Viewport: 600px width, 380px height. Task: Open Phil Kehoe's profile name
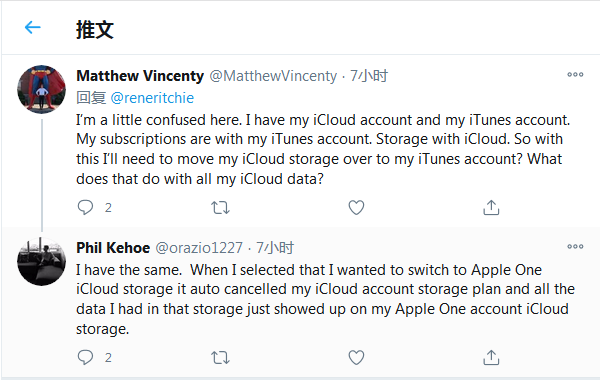pyautogui.click(x=113, y=248)
